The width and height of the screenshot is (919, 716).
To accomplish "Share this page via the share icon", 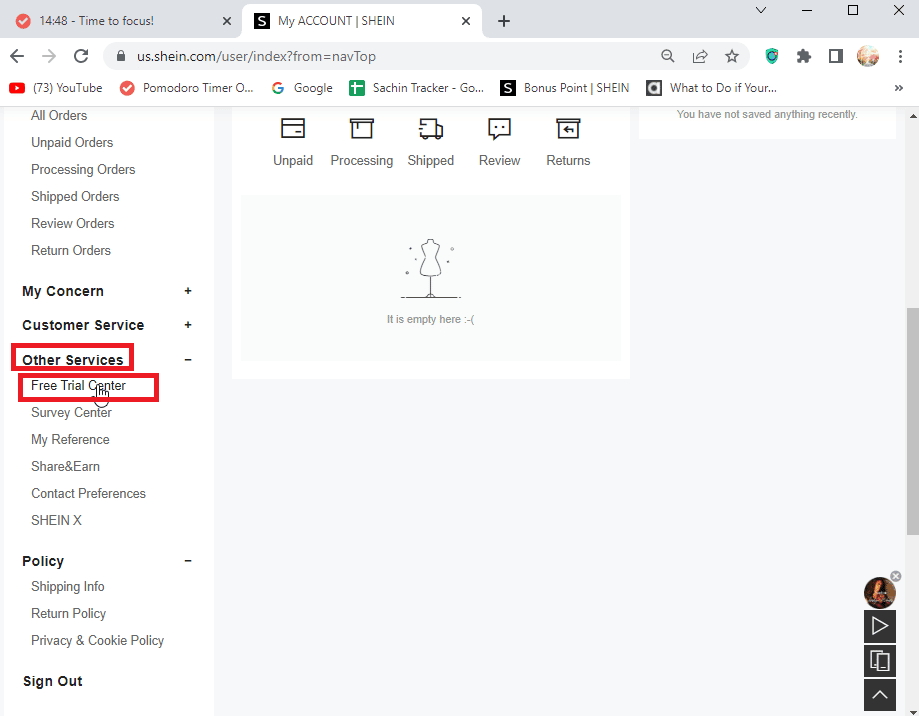I will pos(700,56).
